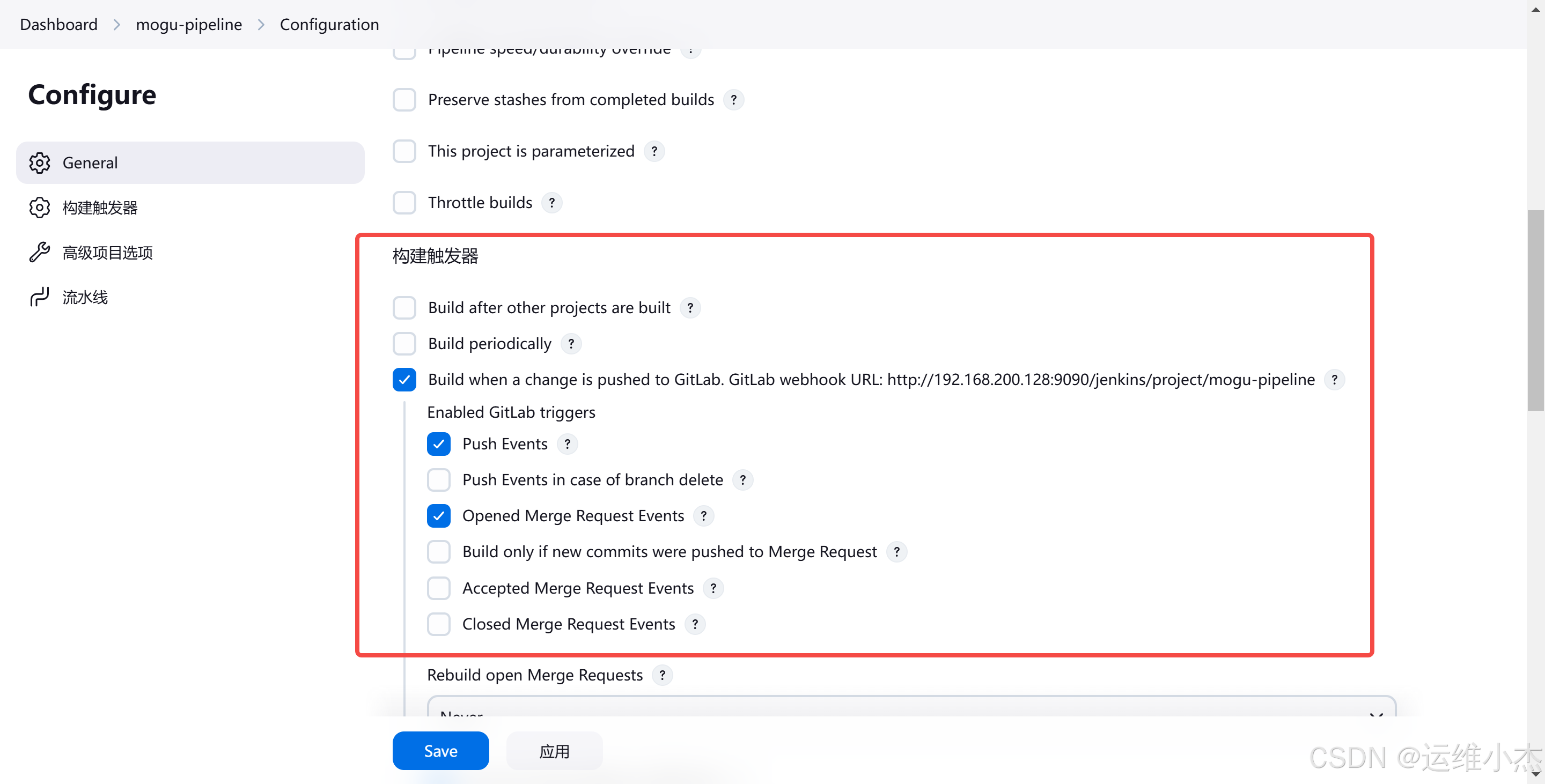Show help for Closed Merge Request Events

695,625
